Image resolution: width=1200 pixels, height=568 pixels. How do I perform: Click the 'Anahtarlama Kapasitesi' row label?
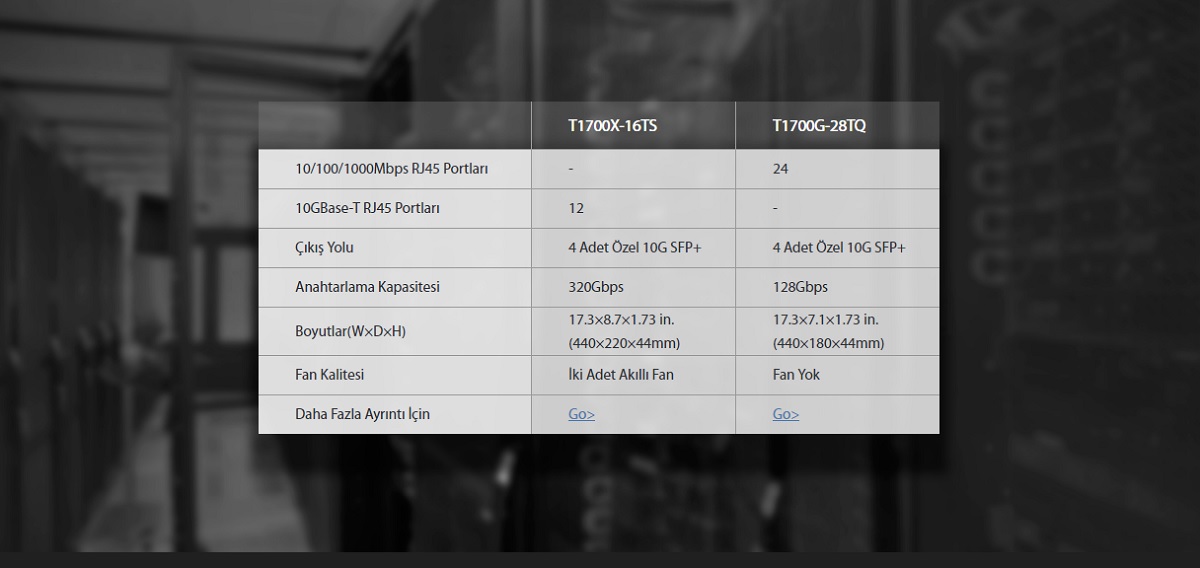(x=367, y=286)
